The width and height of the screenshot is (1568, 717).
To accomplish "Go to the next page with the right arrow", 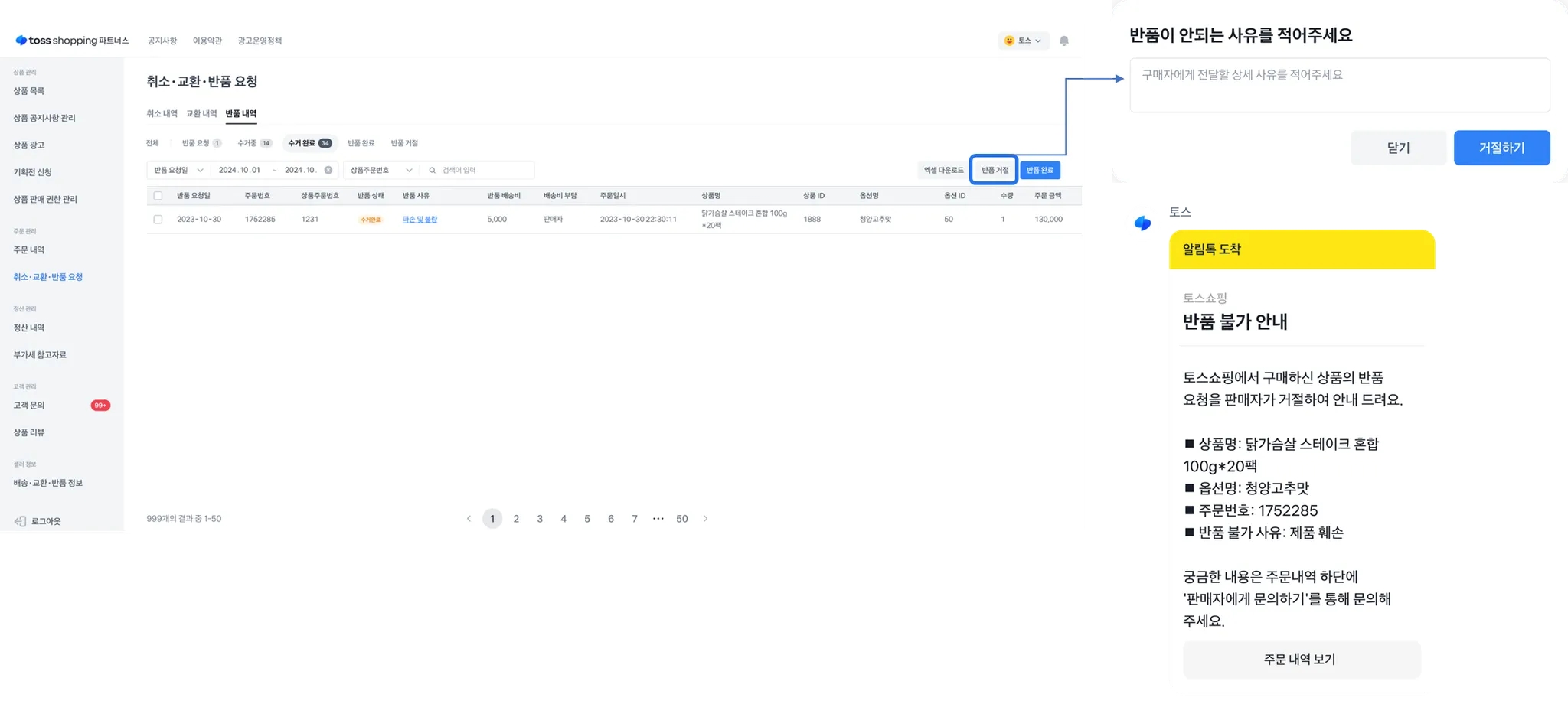I will coord(705,519).
